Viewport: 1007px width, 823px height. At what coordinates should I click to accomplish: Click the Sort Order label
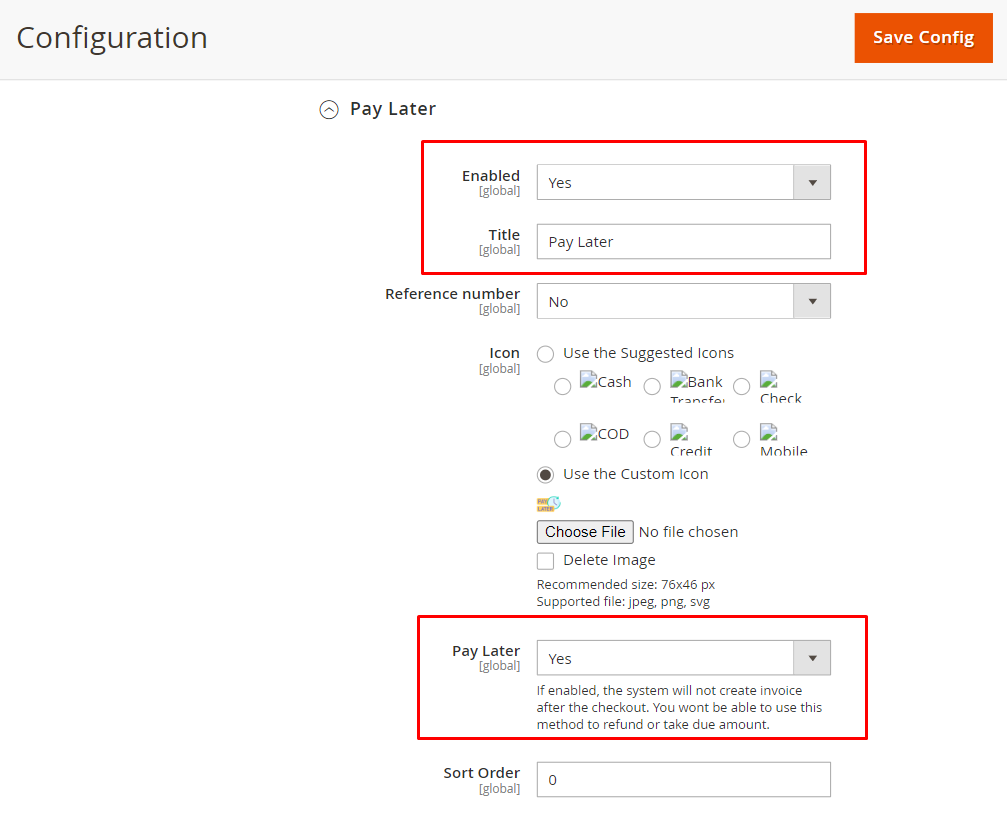482,773
